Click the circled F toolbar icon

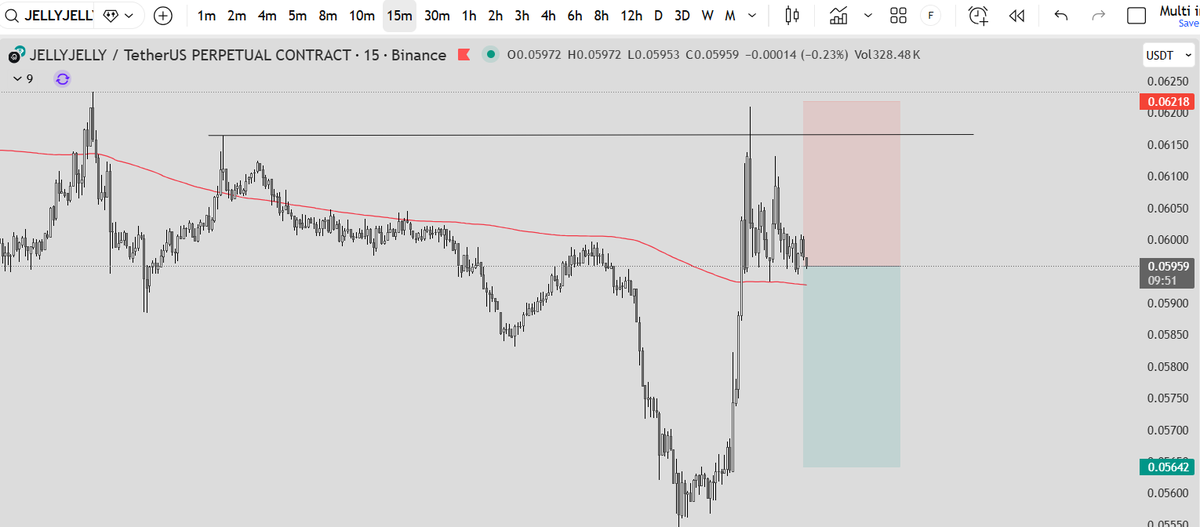tap(931, 16)
